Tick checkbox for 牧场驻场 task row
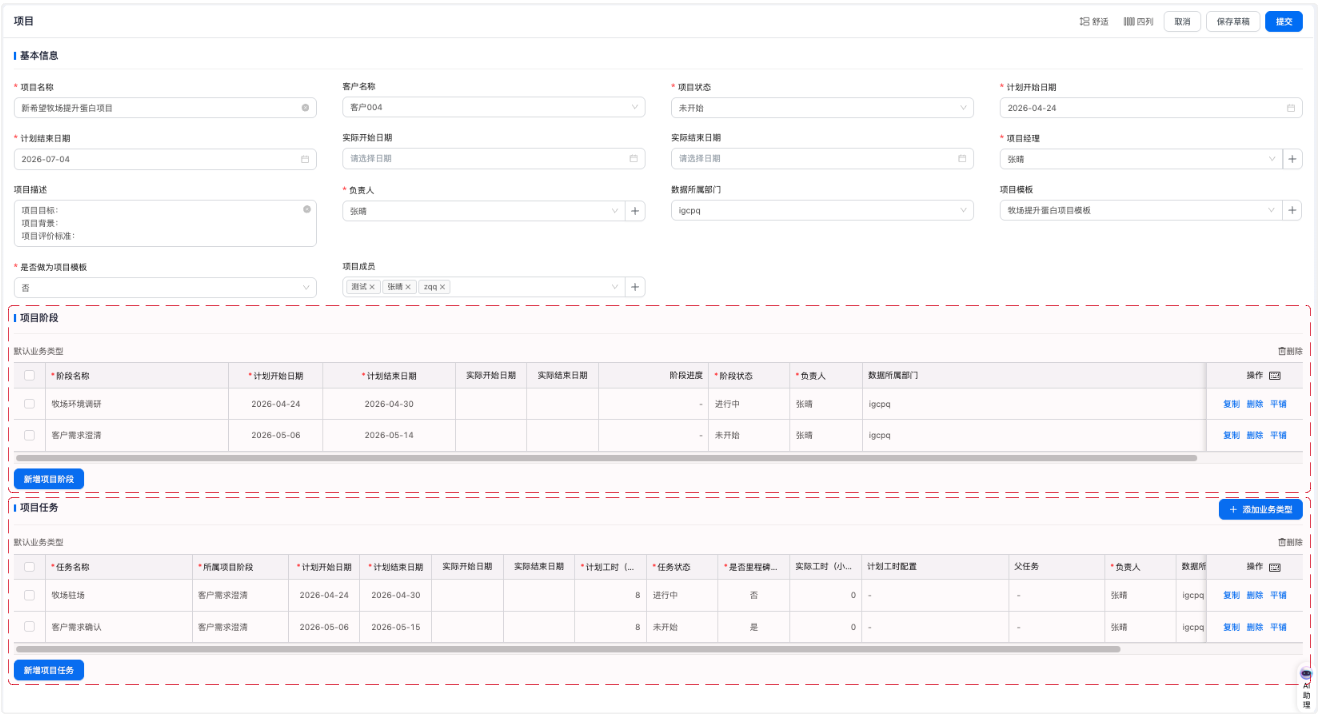This screenshot has width=1321, height=720. tap(29, 595)
